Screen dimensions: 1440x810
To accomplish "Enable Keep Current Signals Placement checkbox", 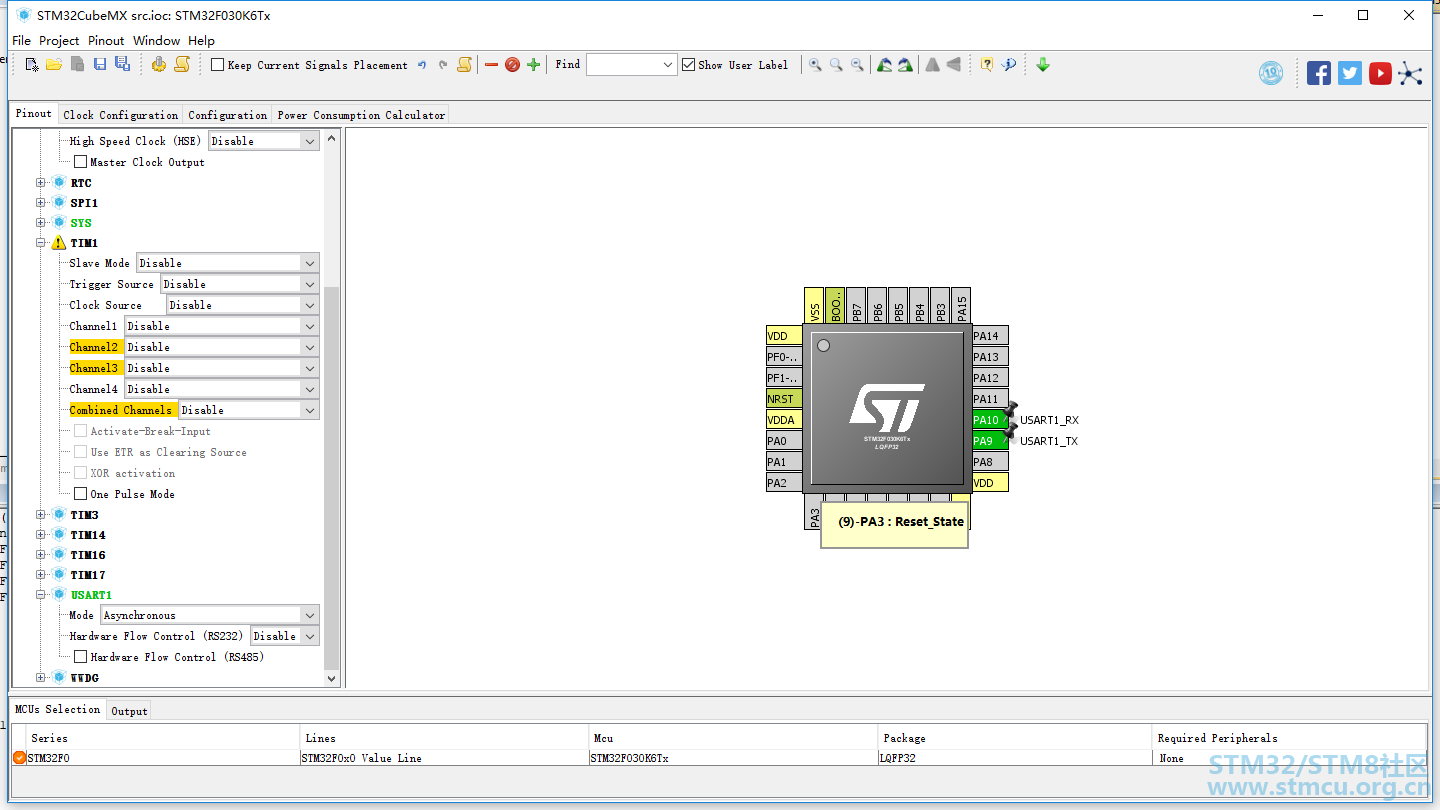I will tap(217, 65).
